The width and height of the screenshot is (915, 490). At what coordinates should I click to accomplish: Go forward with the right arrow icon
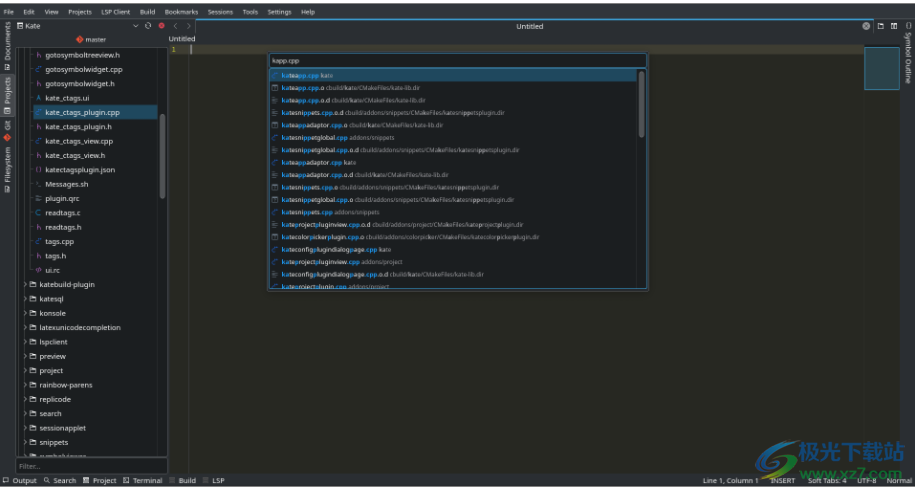pos(188,26)
